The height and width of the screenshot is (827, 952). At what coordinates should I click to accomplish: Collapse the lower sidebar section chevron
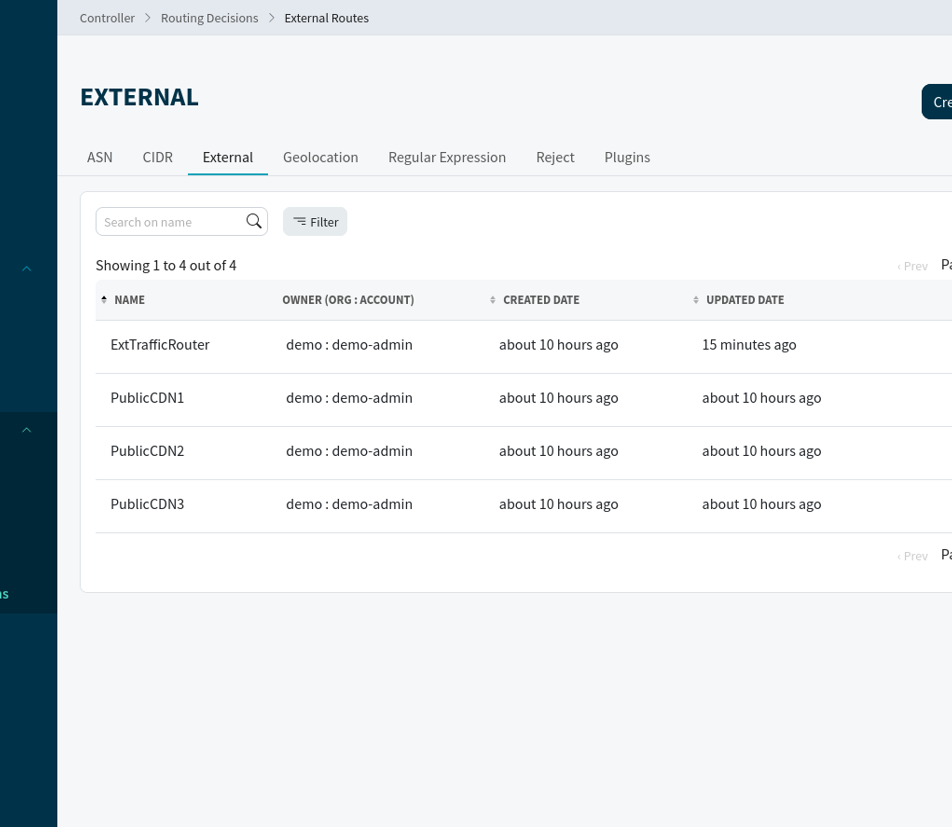point(27,430)
